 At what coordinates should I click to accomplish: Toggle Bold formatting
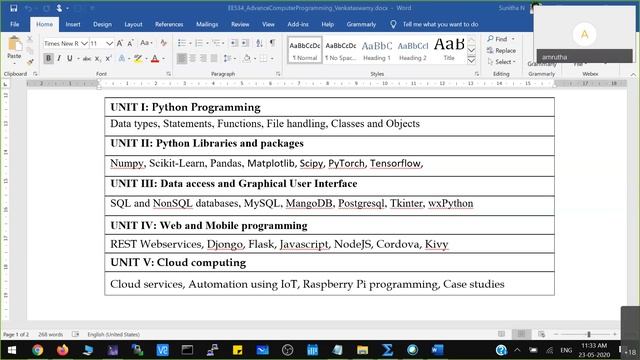(48, 58)
